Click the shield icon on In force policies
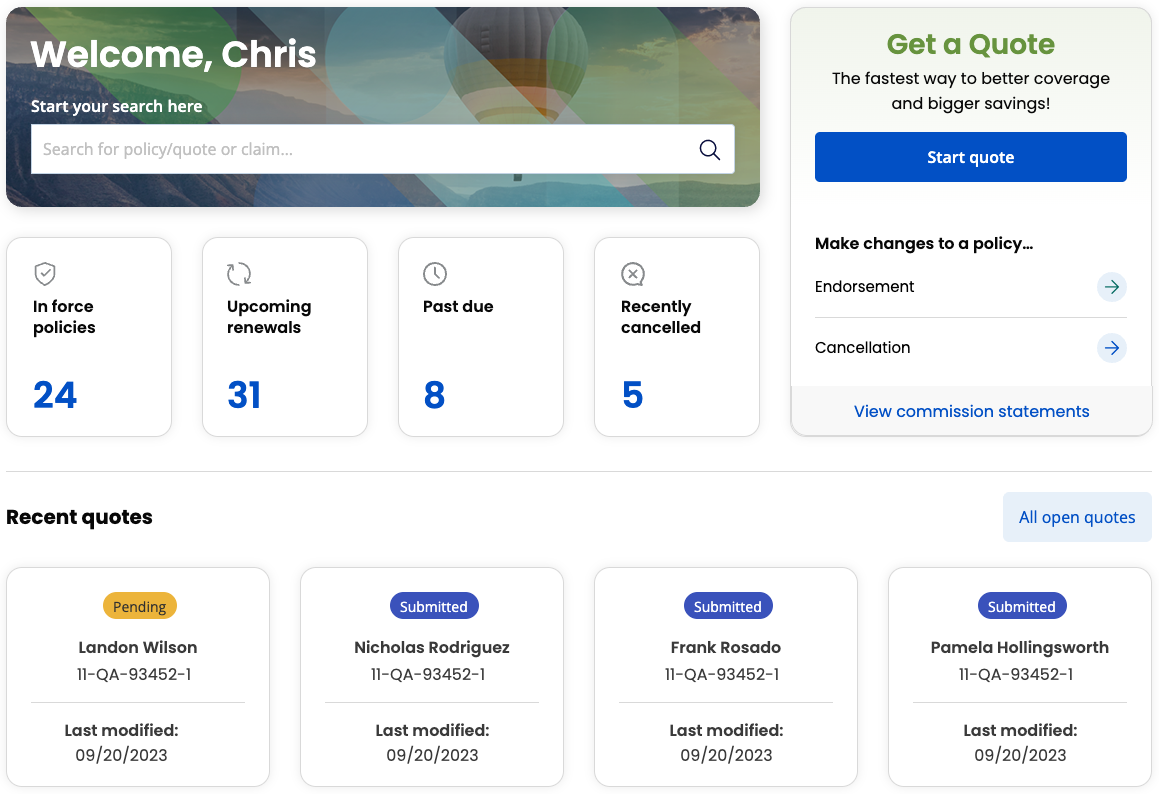Viewport: 1159px width, 794px height. (x=45, y=274)
